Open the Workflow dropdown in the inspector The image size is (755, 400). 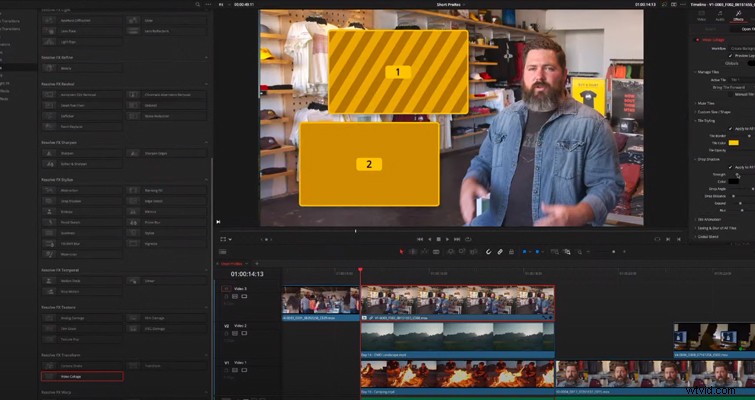point(742,49)
